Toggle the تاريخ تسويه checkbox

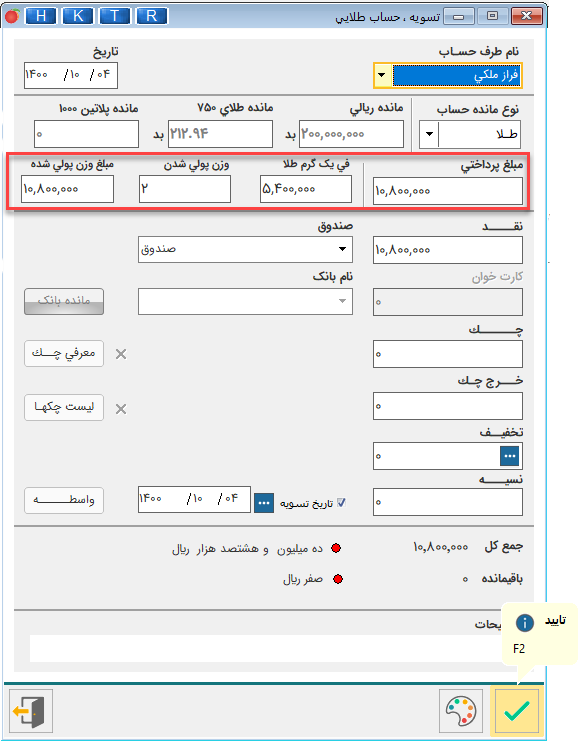pyautogui.click(x=341, y=503)
